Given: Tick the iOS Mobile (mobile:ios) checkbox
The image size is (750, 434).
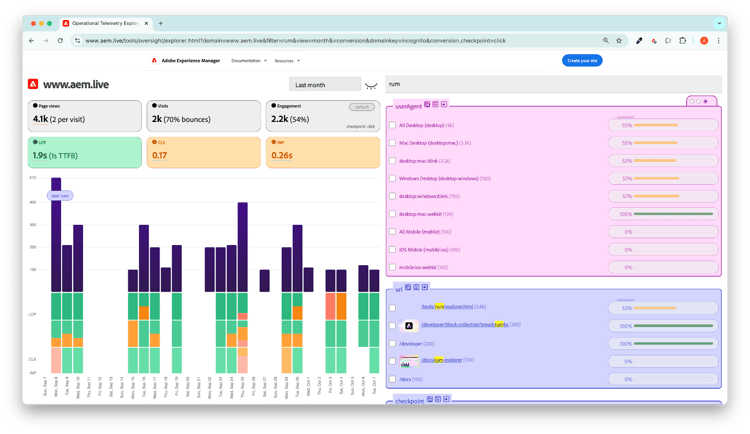Looking at the screenshot, I should coord(393,249).
